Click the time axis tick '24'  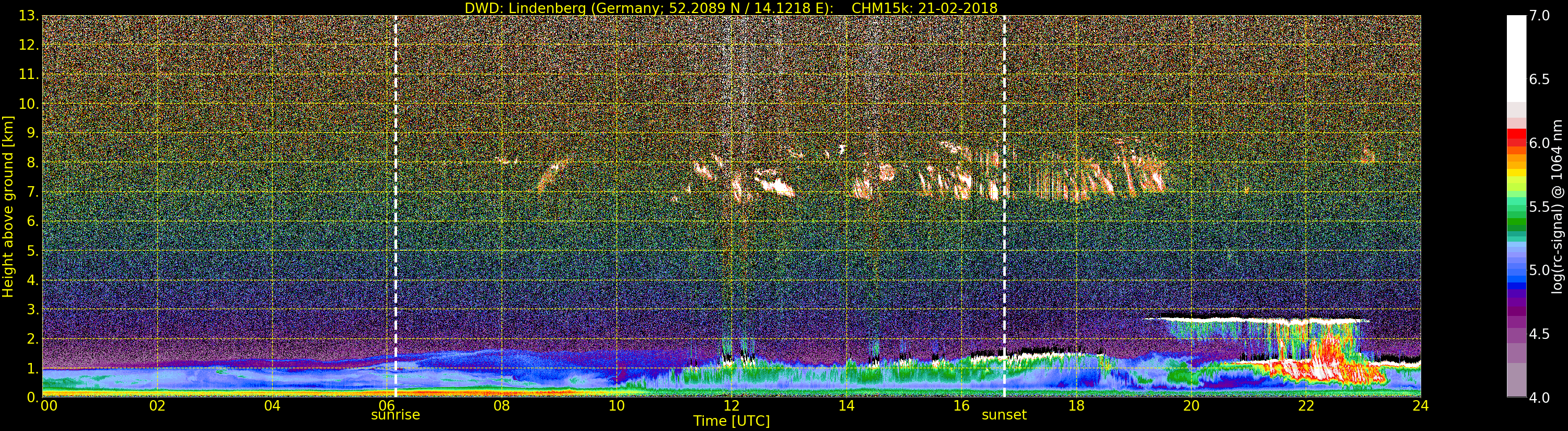[x=1420, y=405]
